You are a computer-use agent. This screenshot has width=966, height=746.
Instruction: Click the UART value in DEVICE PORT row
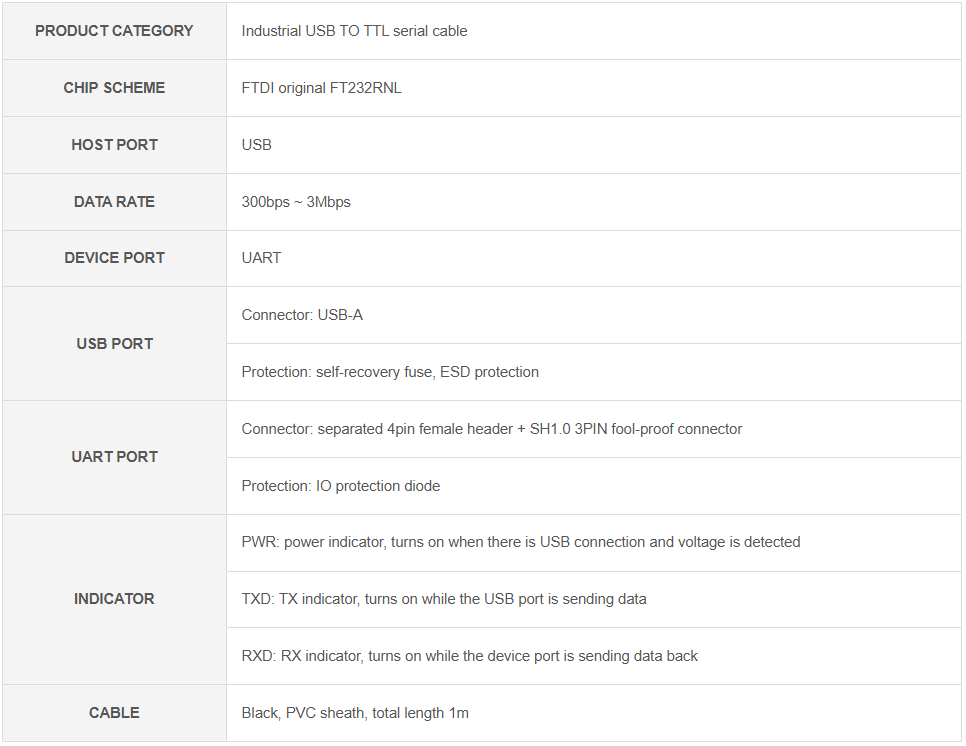[x=261, y=258]
